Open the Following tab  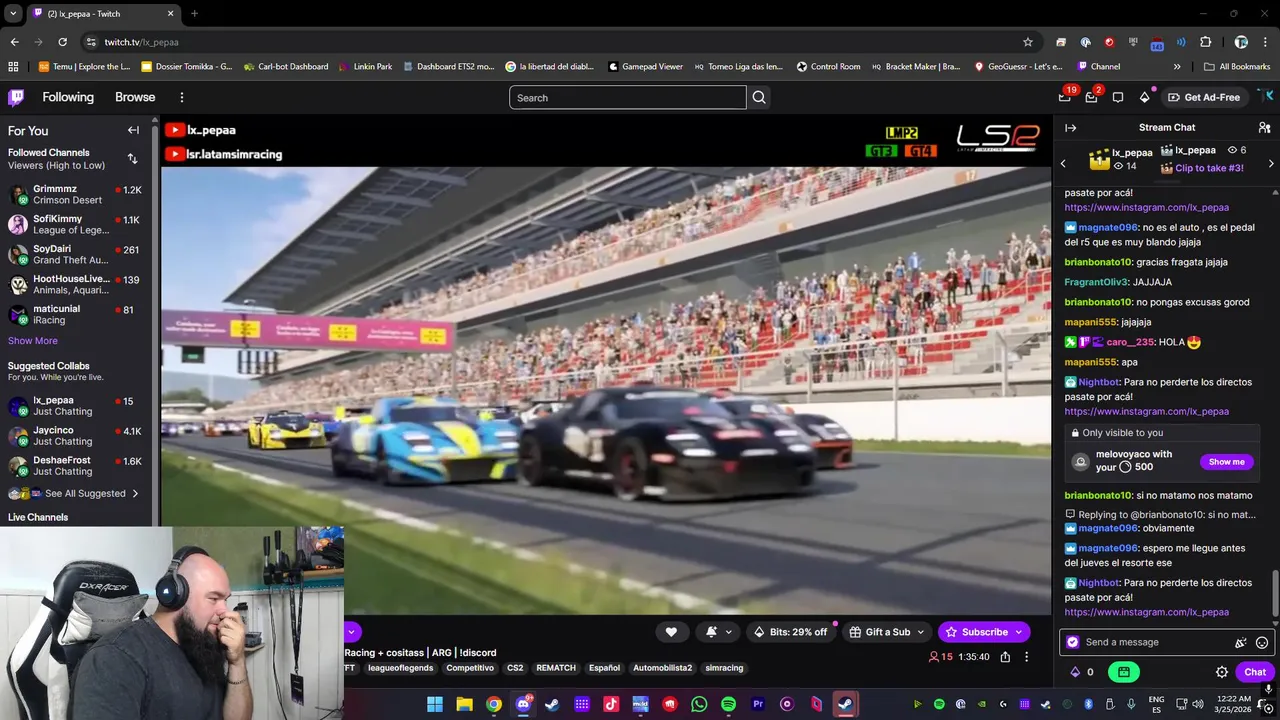(68, 97)
